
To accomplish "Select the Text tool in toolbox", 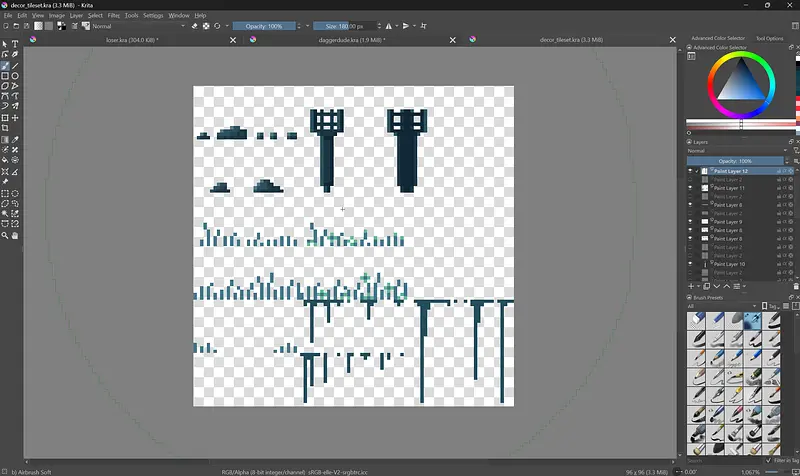I will 16,44.
